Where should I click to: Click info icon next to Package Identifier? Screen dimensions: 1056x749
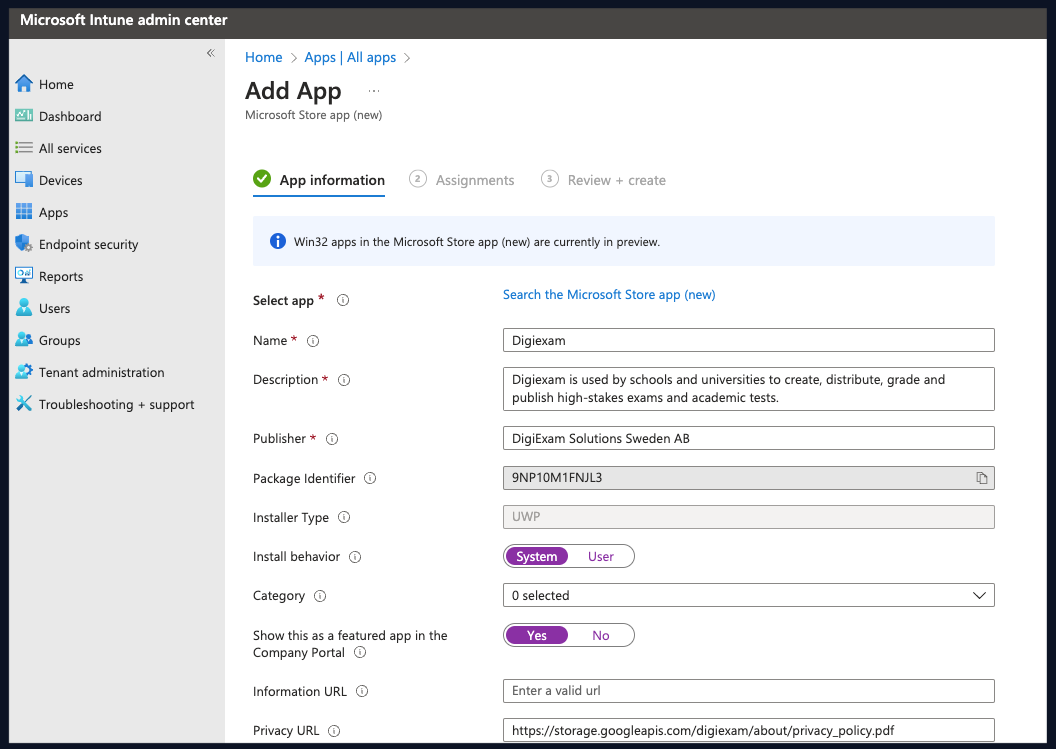point(370,478)
